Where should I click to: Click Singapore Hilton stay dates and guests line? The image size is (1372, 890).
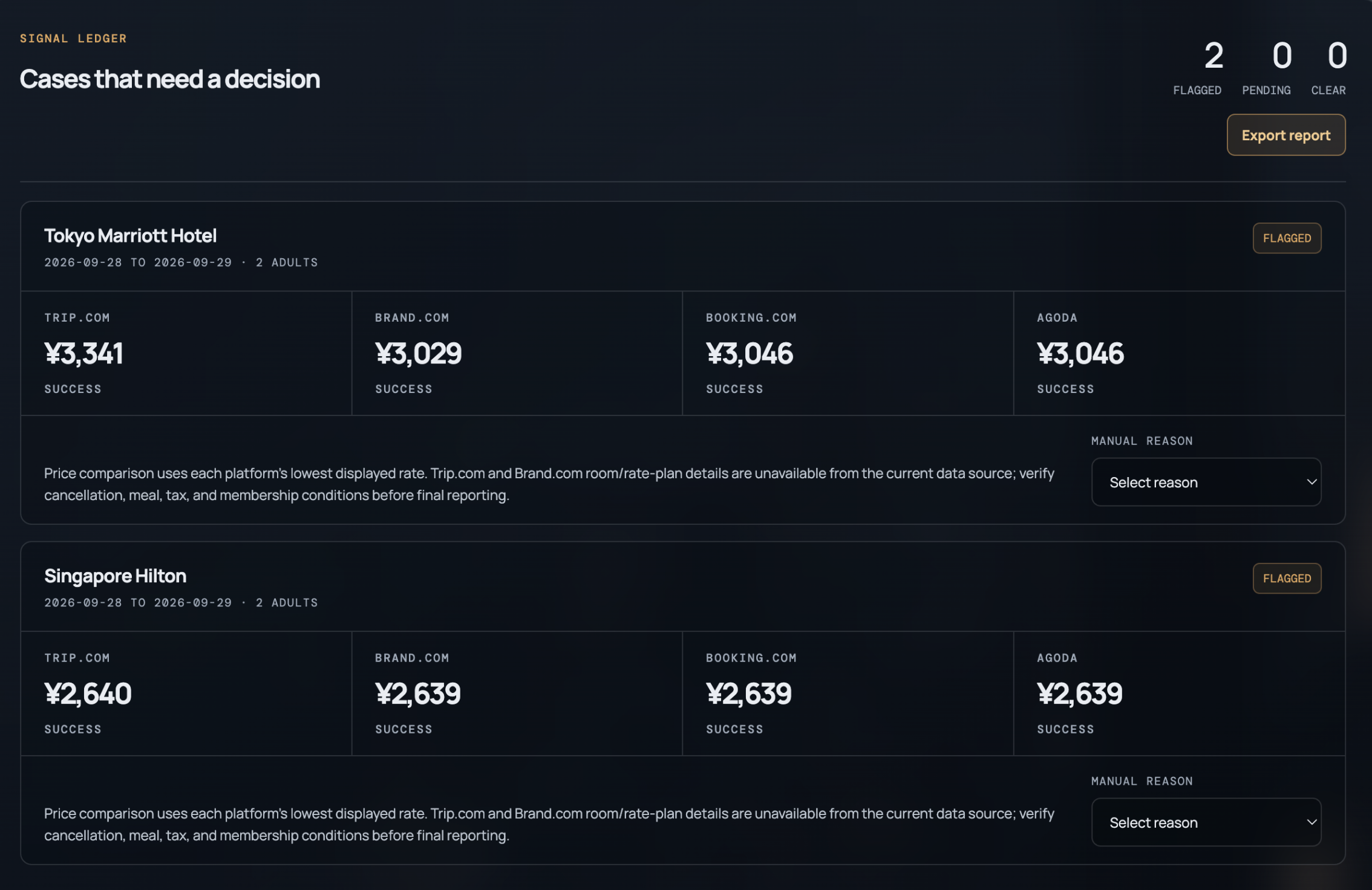click(x=181, y=603)
